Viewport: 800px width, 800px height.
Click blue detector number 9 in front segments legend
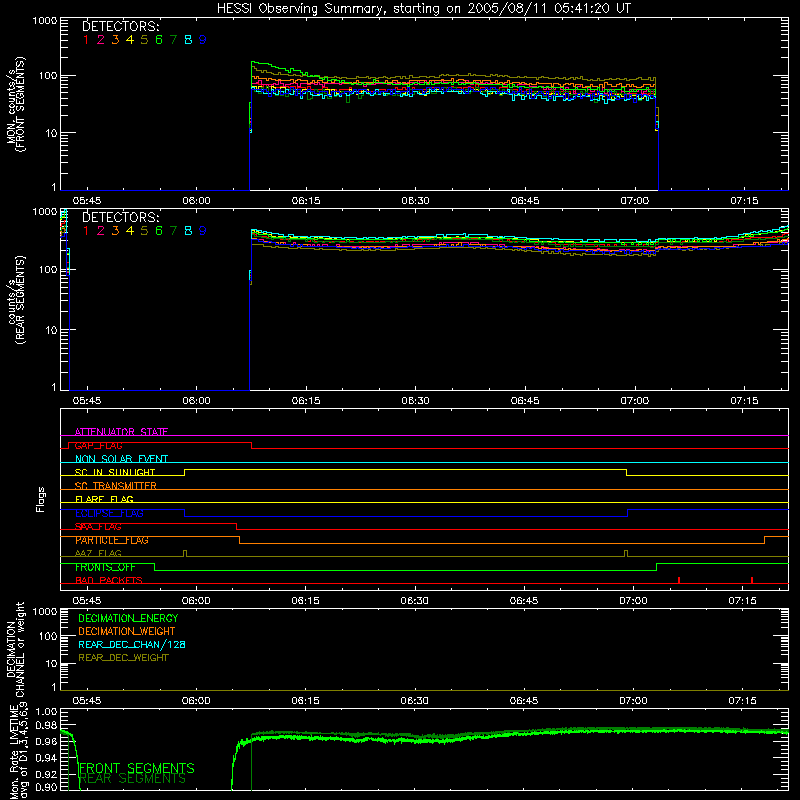[x=203, y=40]
